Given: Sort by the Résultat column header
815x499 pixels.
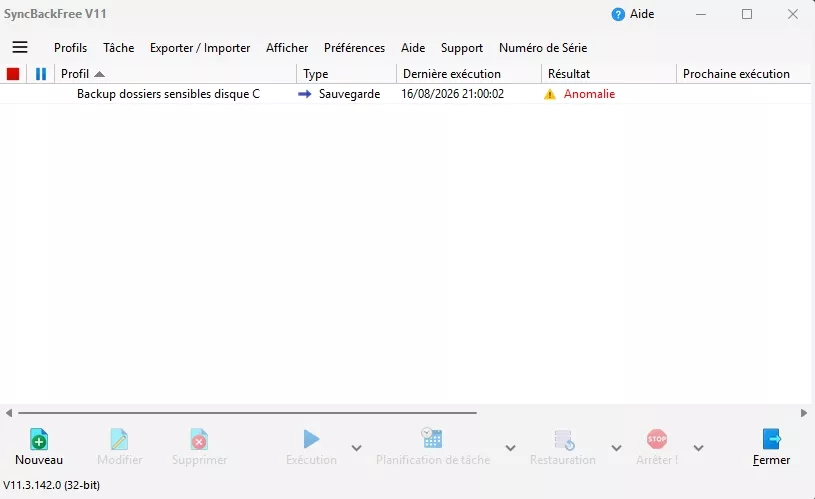Looking at the screenshot, I should click(x=609, y=74).
